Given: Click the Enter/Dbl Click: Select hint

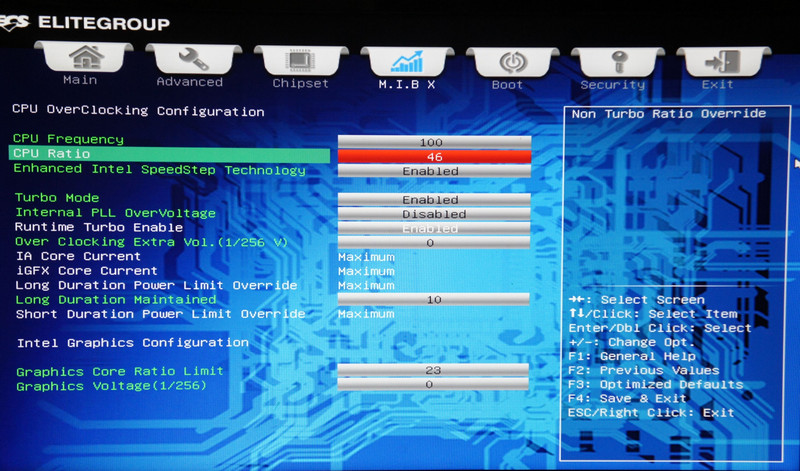Looking at the screenshot, I should click(660, 328).
